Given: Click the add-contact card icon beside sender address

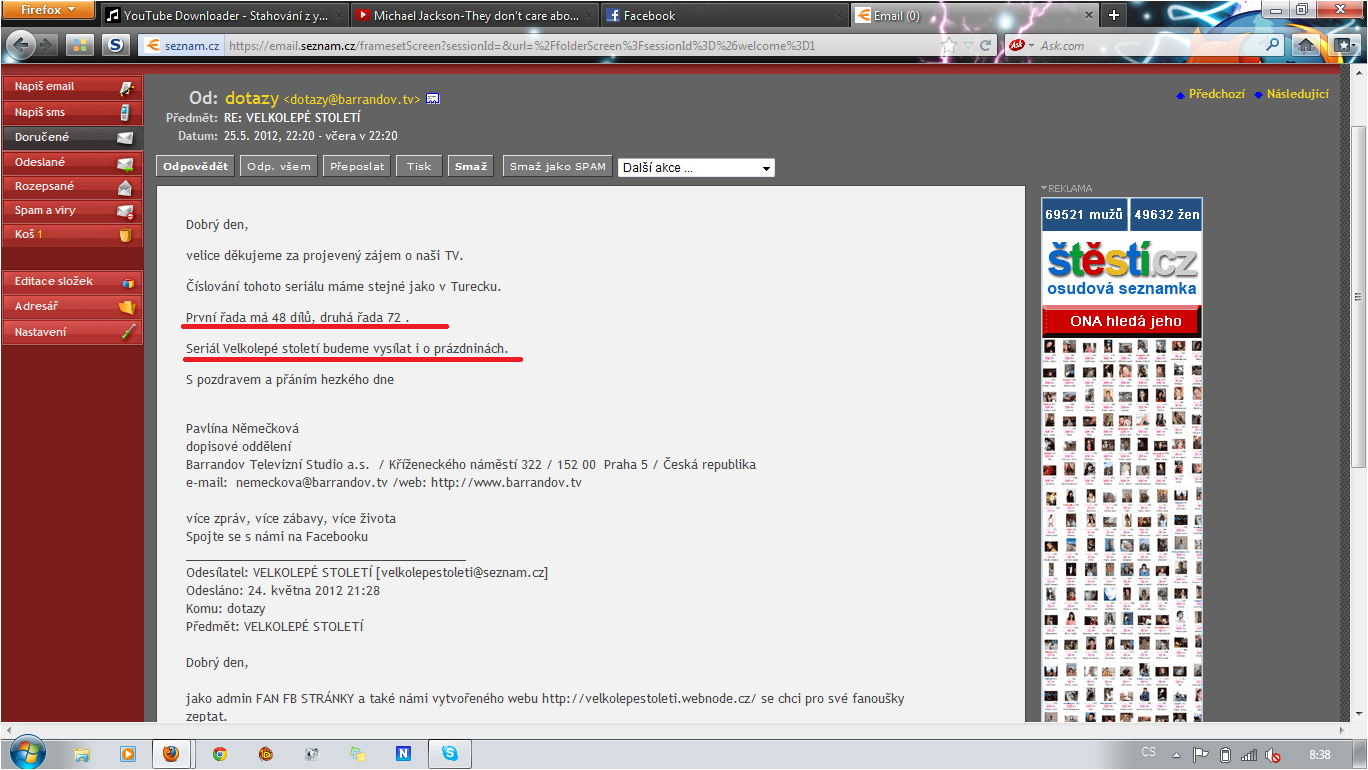Looking at the screenshot, I should pyautogui.click(x=433, y=98).
